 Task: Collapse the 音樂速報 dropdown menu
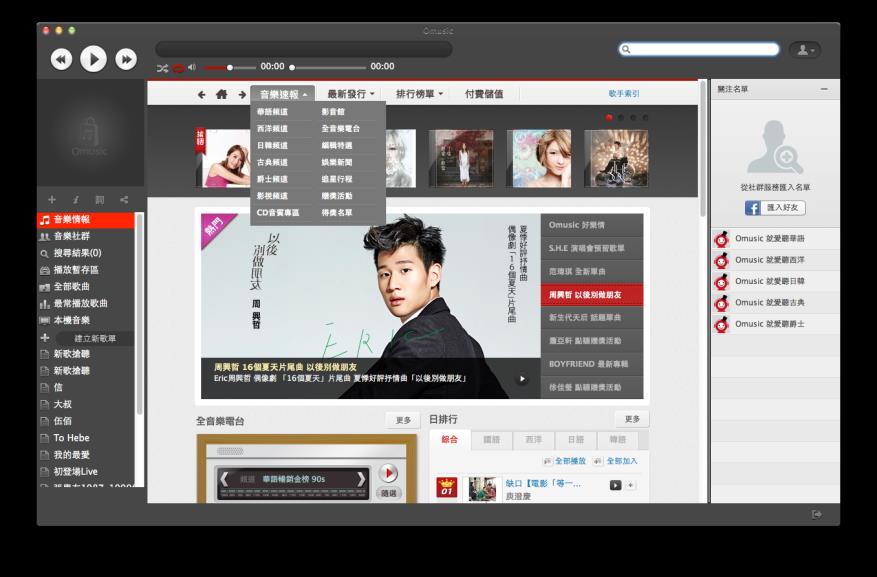[283, 94]
